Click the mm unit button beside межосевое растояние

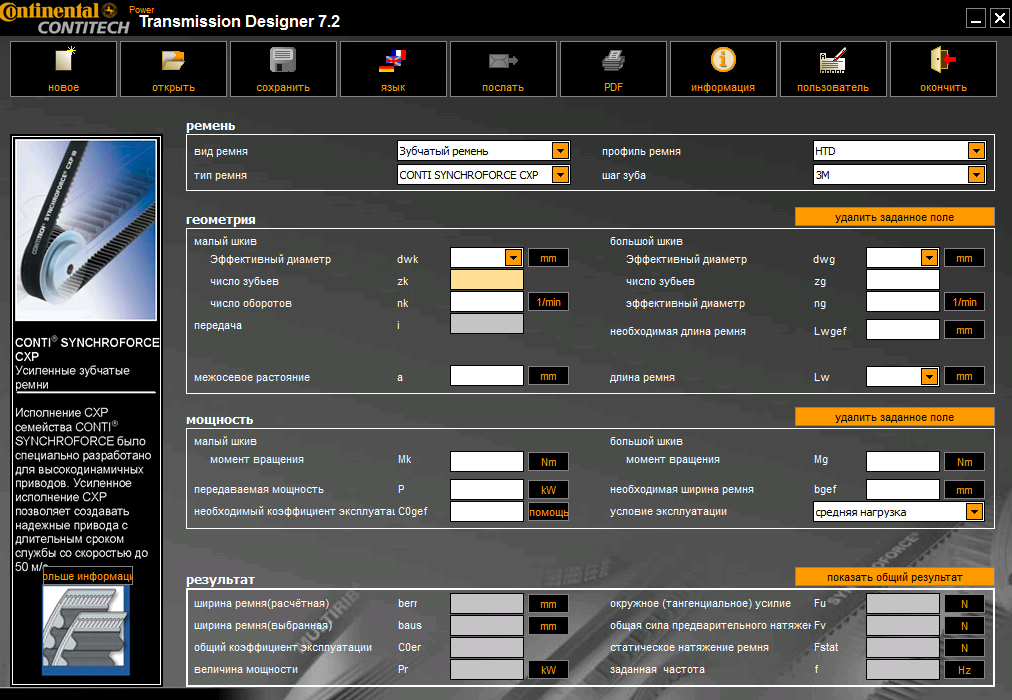coord(549,376)
